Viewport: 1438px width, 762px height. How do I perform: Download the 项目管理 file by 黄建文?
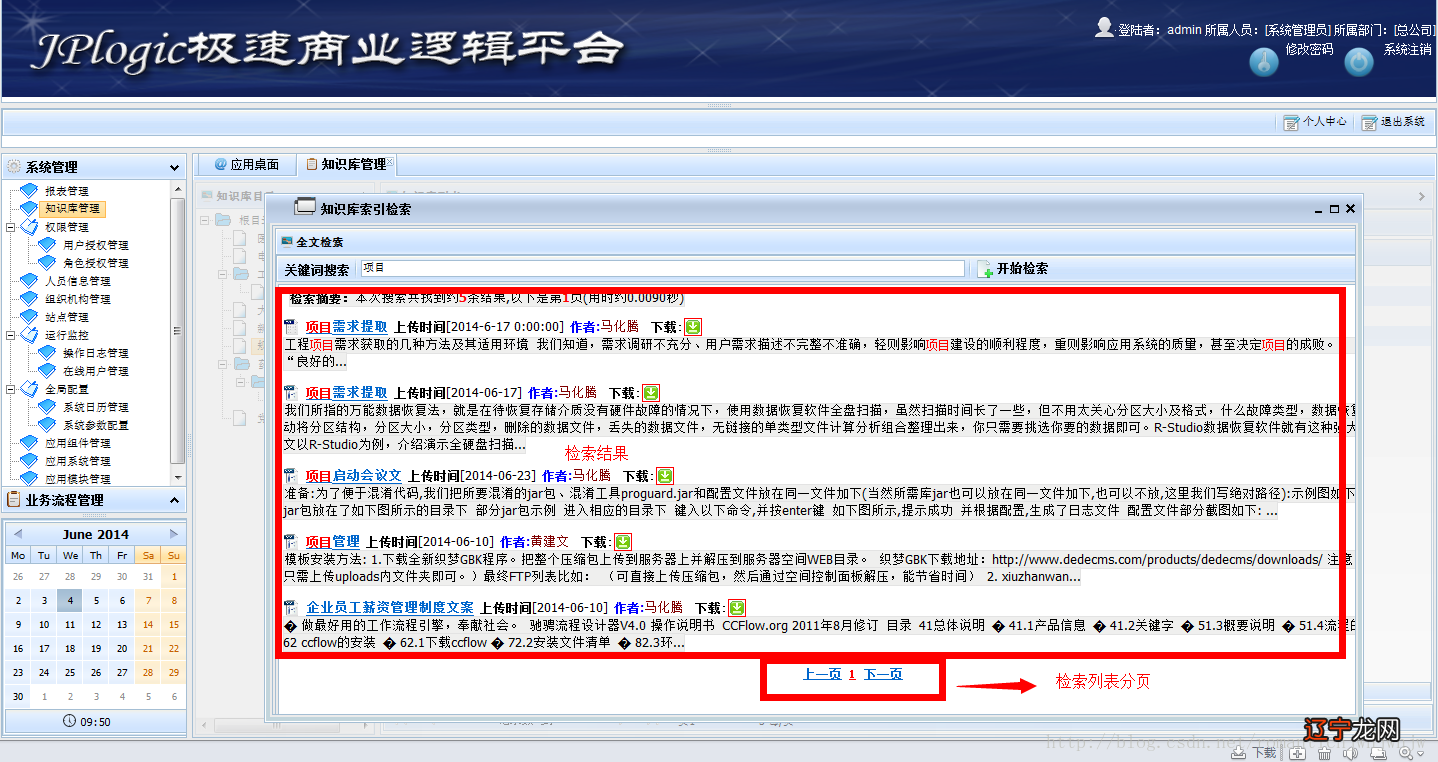point(623,542)
